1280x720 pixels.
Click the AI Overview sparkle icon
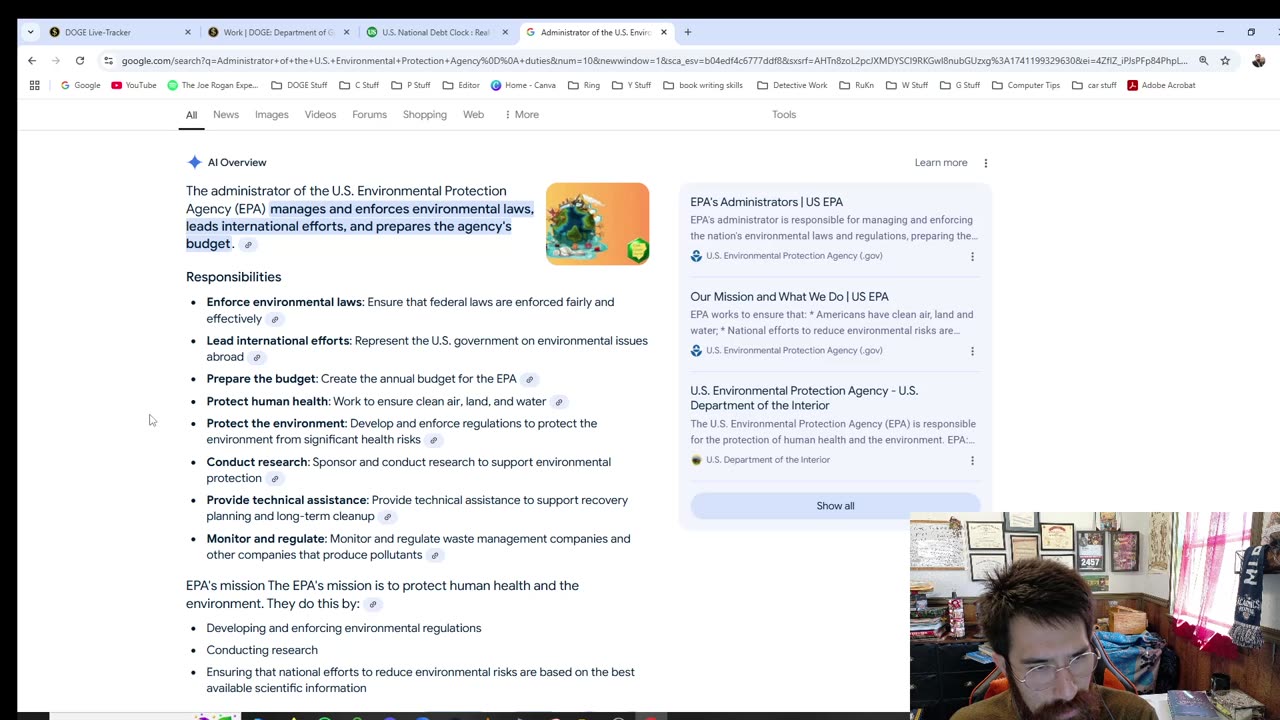pyautogui.click(x=194, y=162)
